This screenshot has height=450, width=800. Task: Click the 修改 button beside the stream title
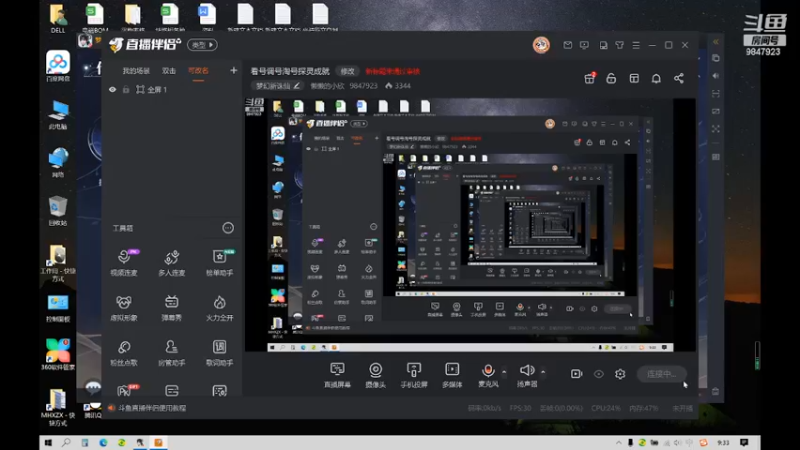pos(347,71)
